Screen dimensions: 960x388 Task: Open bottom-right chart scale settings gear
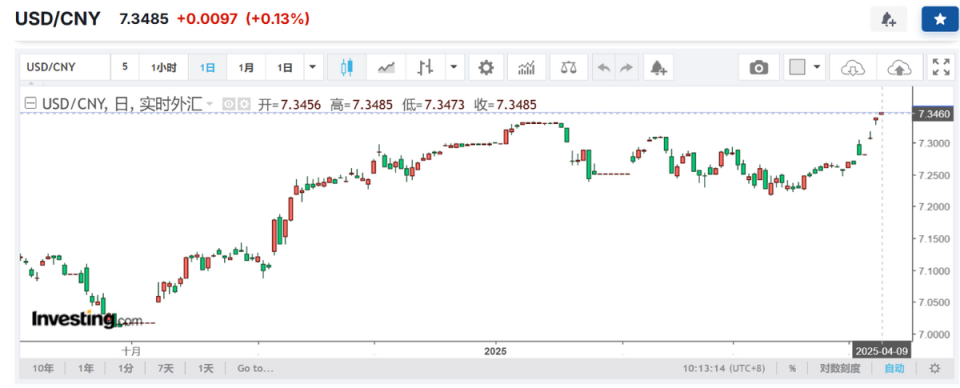(934, 368)
